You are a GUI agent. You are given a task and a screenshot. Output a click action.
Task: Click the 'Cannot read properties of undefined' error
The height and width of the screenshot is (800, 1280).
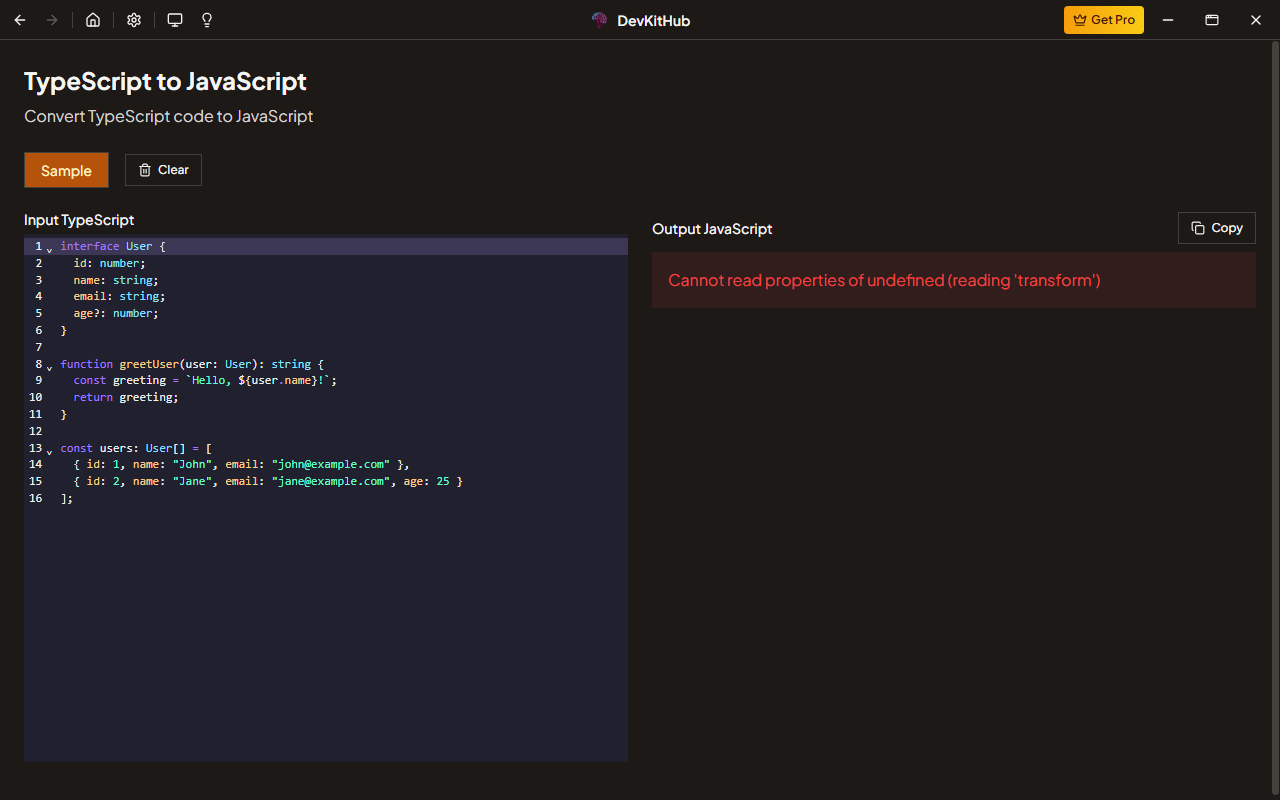(x=884, y=280)
